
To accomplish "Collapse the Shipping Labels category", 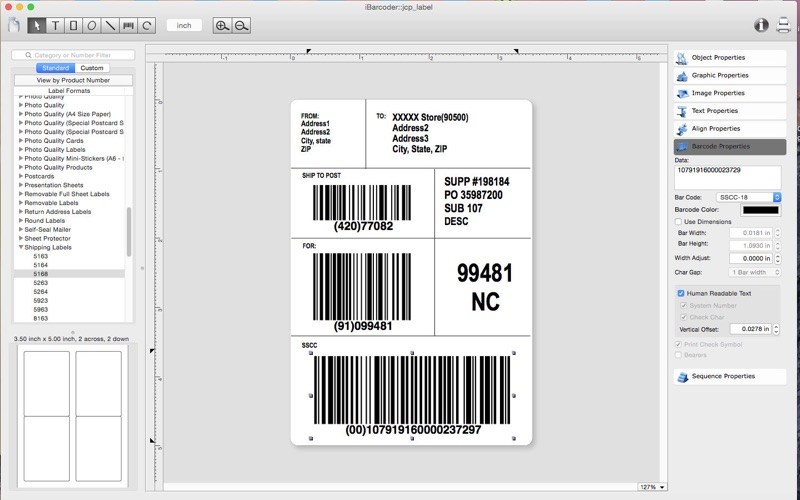I will click(20, 247).
